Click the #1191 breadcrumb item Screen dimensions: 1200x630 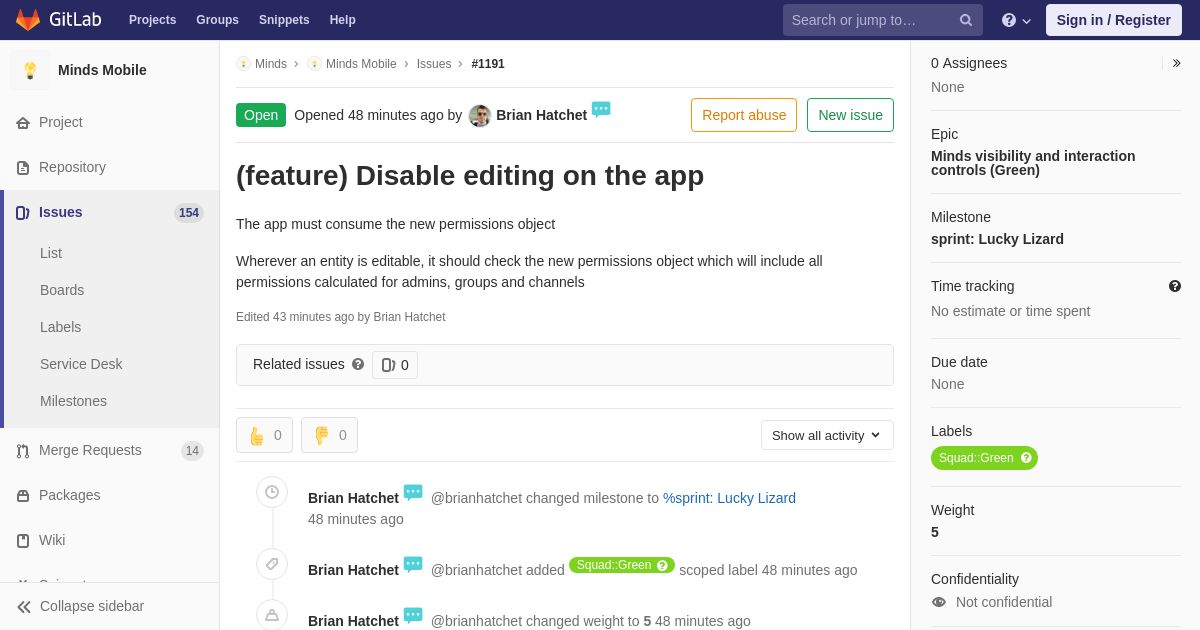pos(488,64)
